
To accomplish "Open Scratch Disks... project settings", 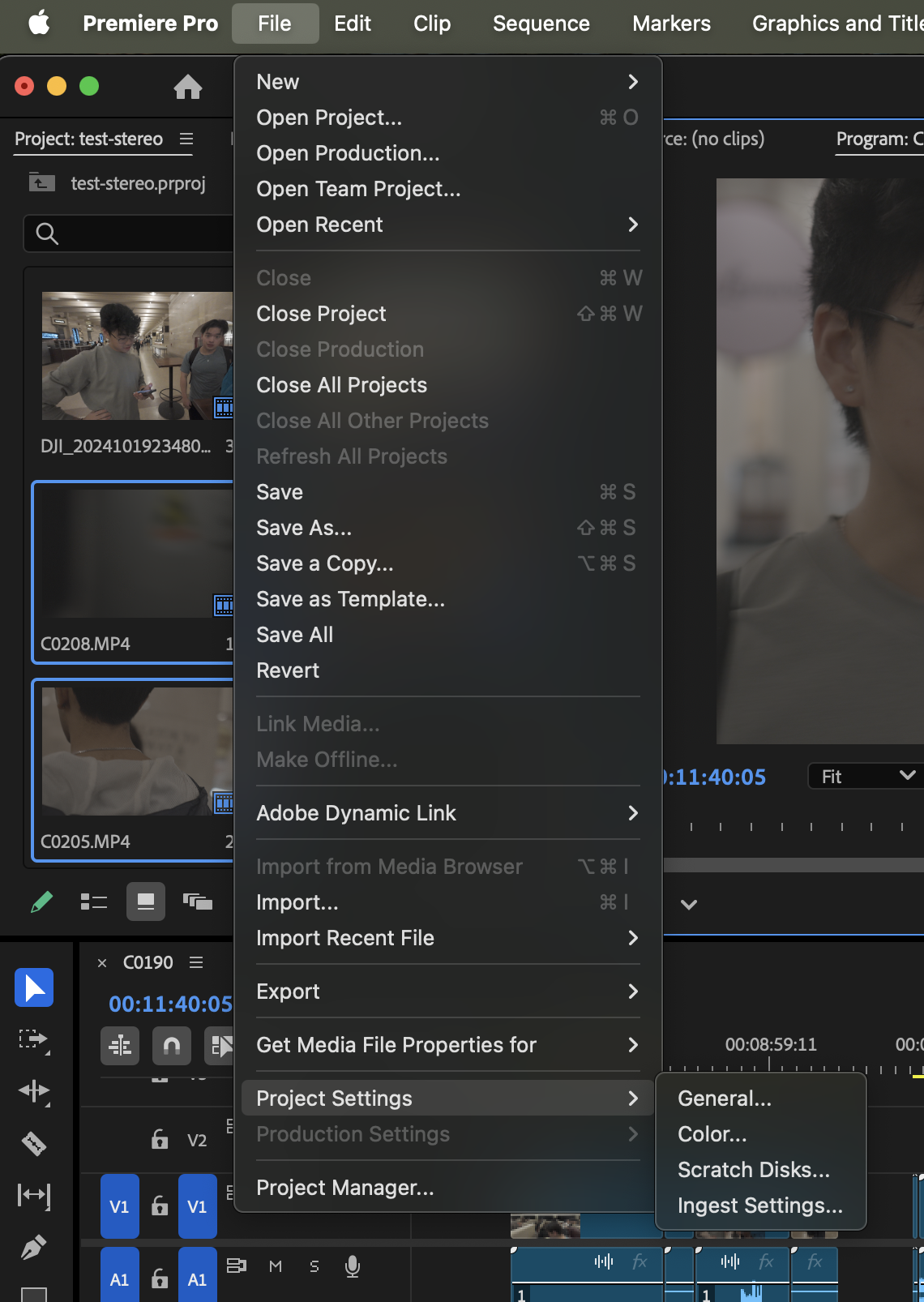I will coord(753,1170).
